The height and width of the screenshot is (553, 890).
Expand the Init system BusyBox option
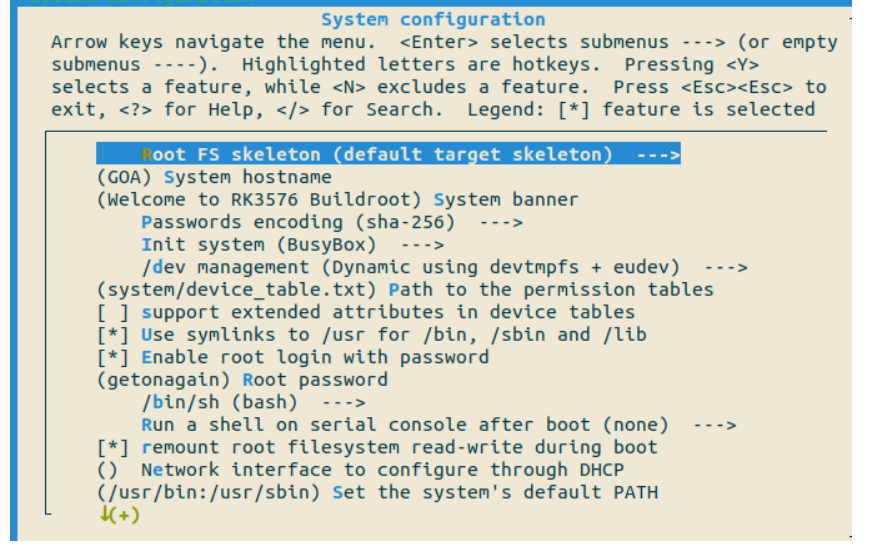pos(259,244)
